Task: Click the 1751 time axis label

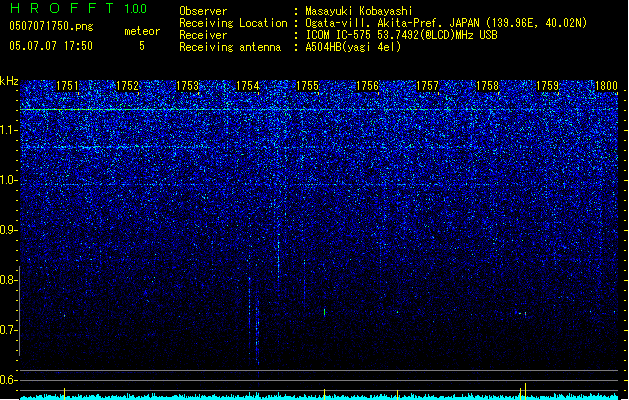Action: [67, 86]
